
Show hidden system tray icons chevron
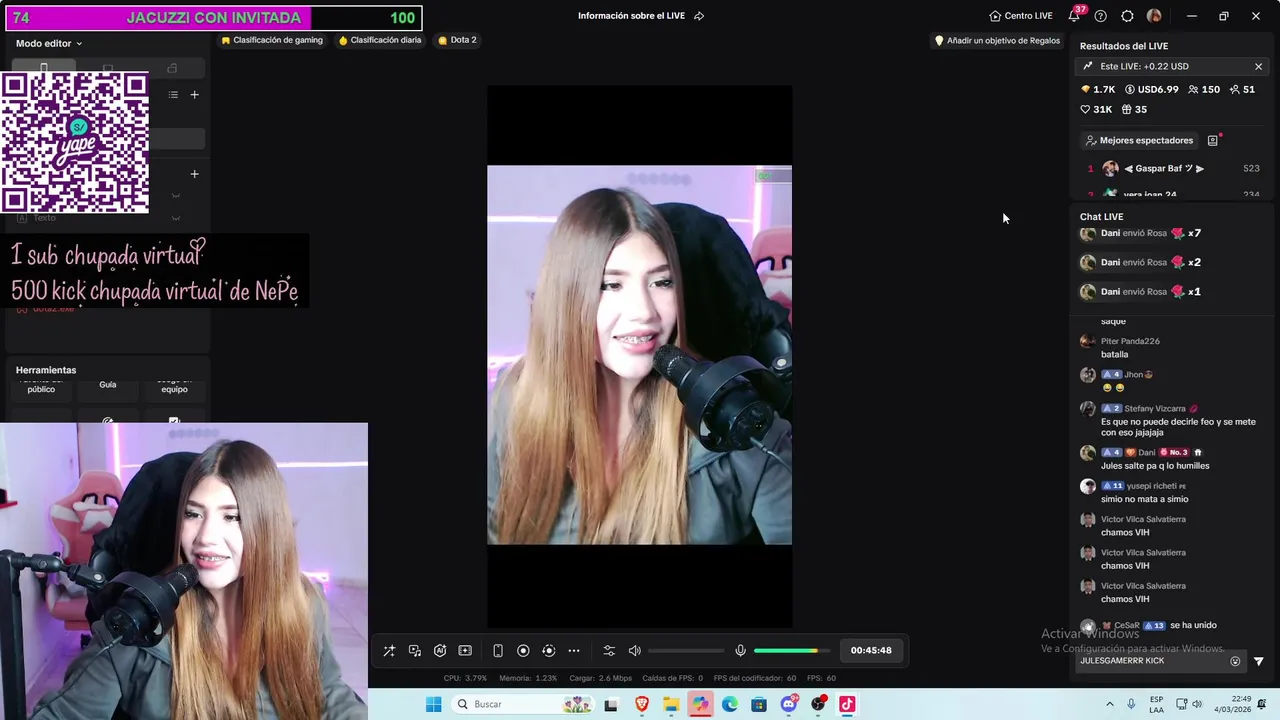(x=1110, y=704)
